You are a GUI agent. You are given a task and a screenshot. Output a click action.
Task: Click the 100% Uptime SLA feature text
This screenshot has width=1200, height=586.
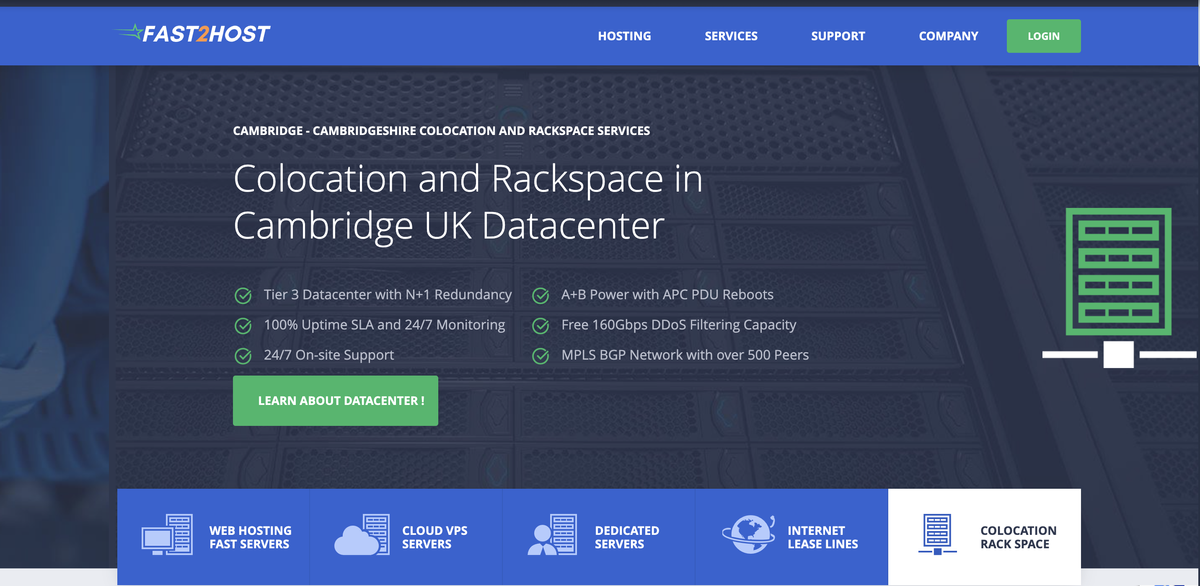click(x=383, y=325)
